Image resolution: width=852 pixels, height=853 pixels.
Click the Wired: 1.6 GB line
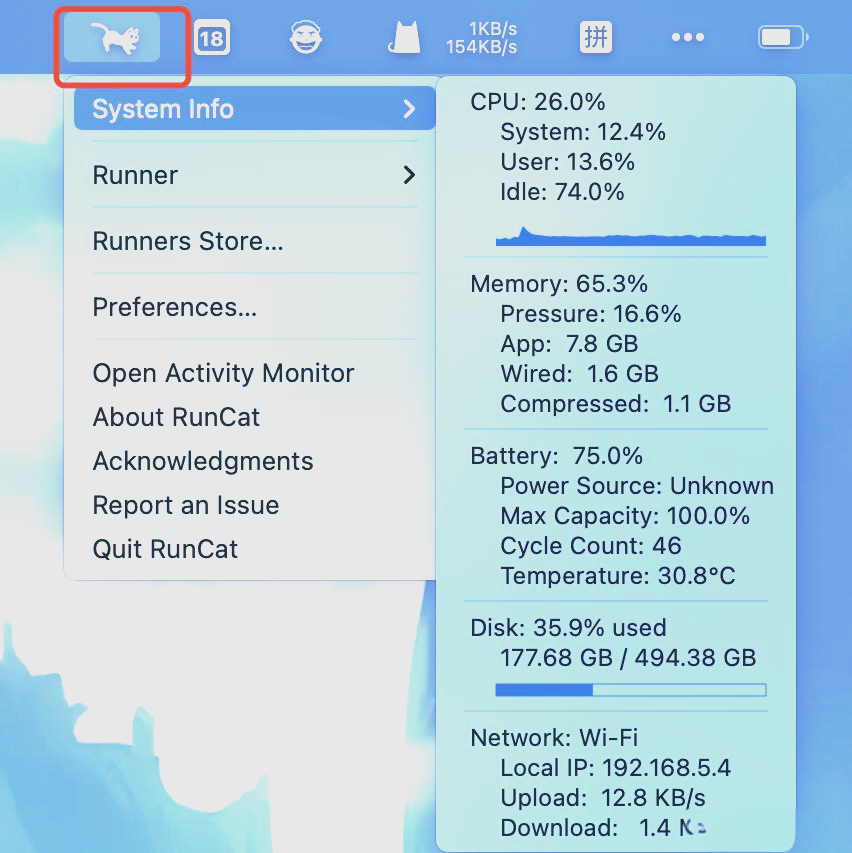579,373
